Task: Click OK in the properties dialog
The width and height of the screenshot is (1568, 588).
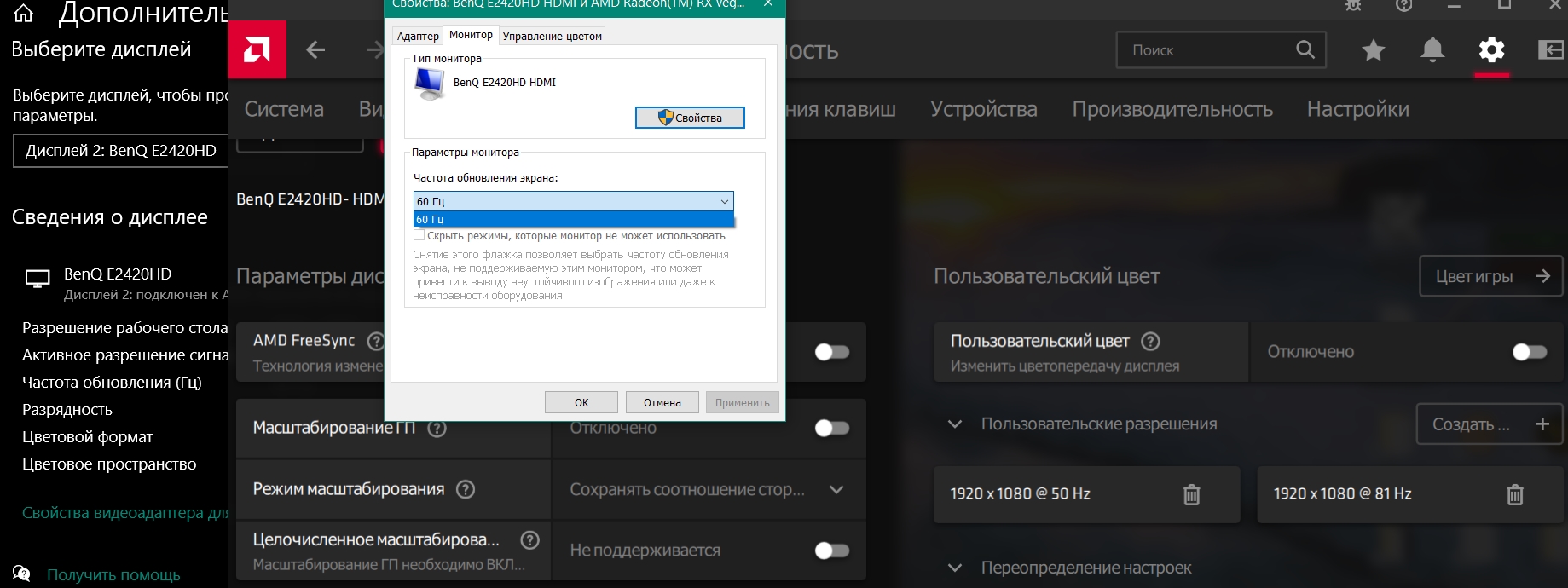Action: click(x=581, y=402)
